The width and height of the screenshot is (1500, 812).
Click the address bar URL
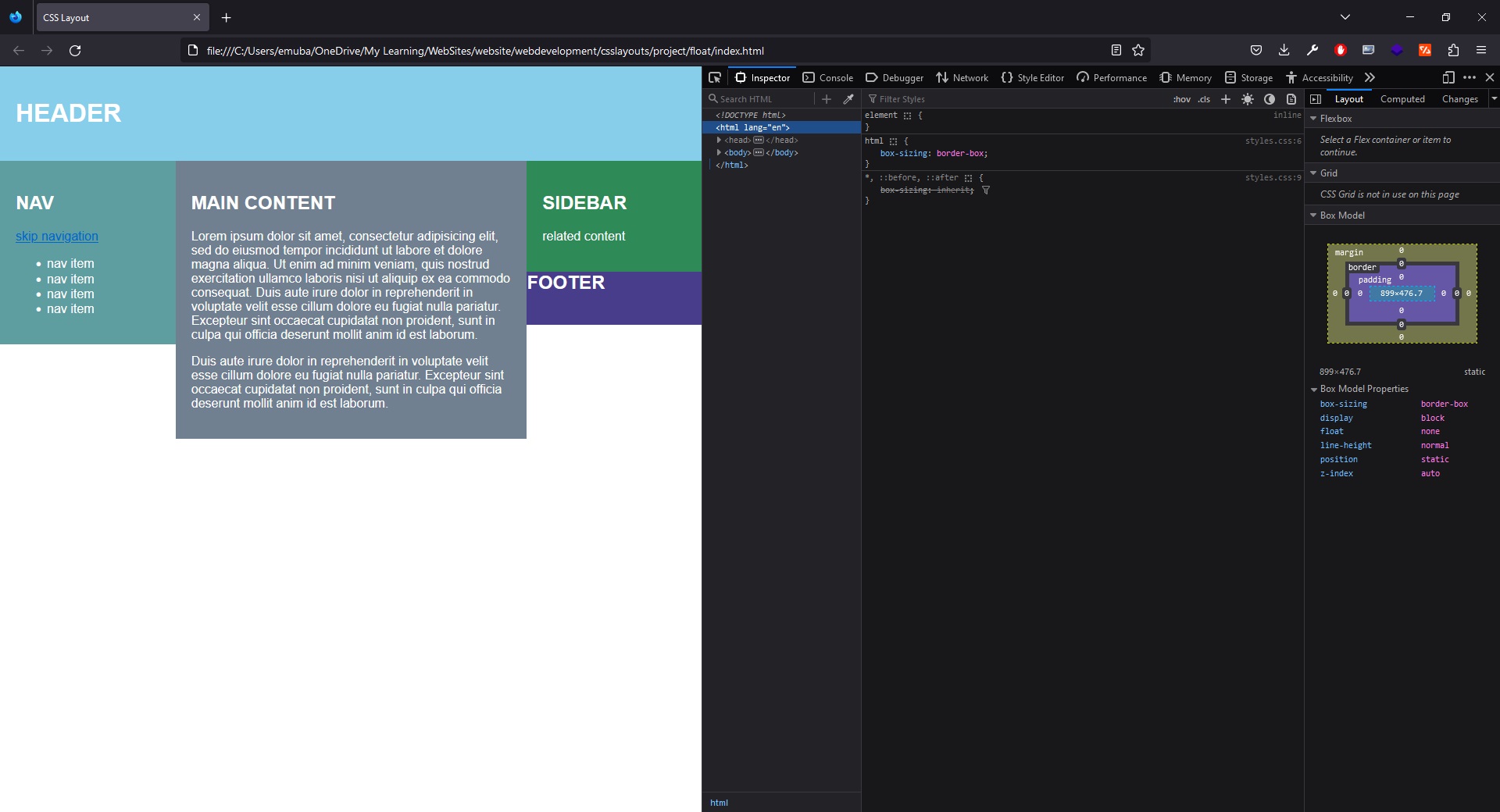tap(485, 51)
